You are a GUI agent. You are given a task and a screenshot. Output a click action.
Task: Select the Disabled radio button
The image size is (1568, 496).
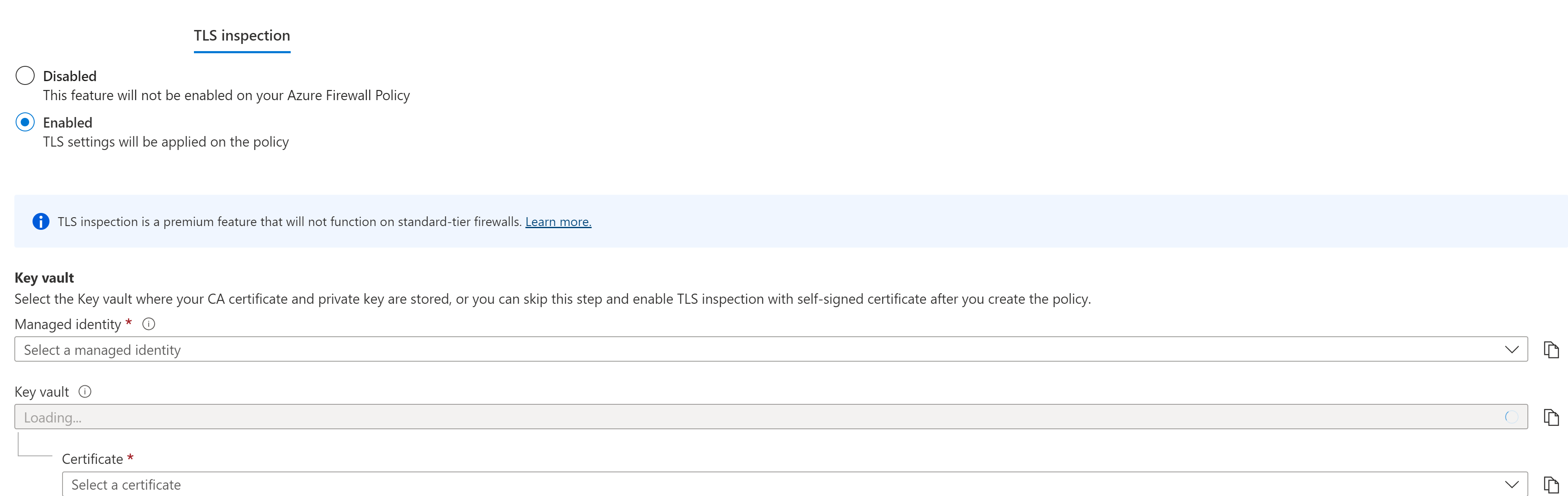[x=25, y=76]
